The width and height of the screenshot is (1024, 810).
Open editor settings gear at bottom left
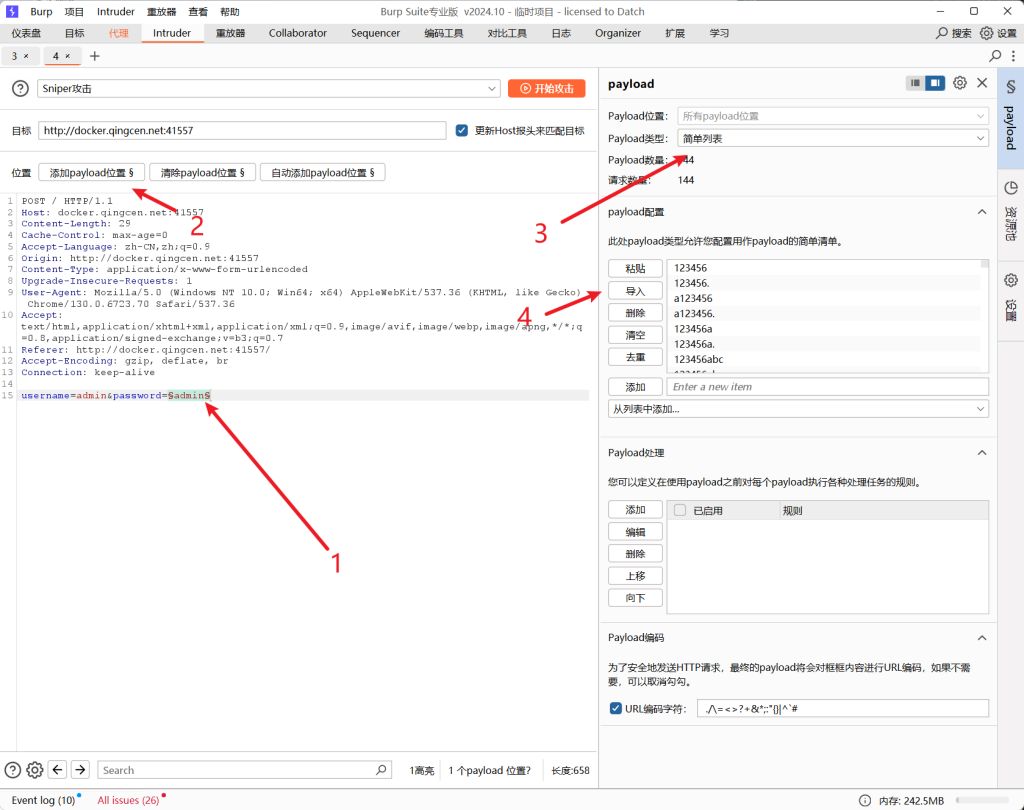(35, 770)
